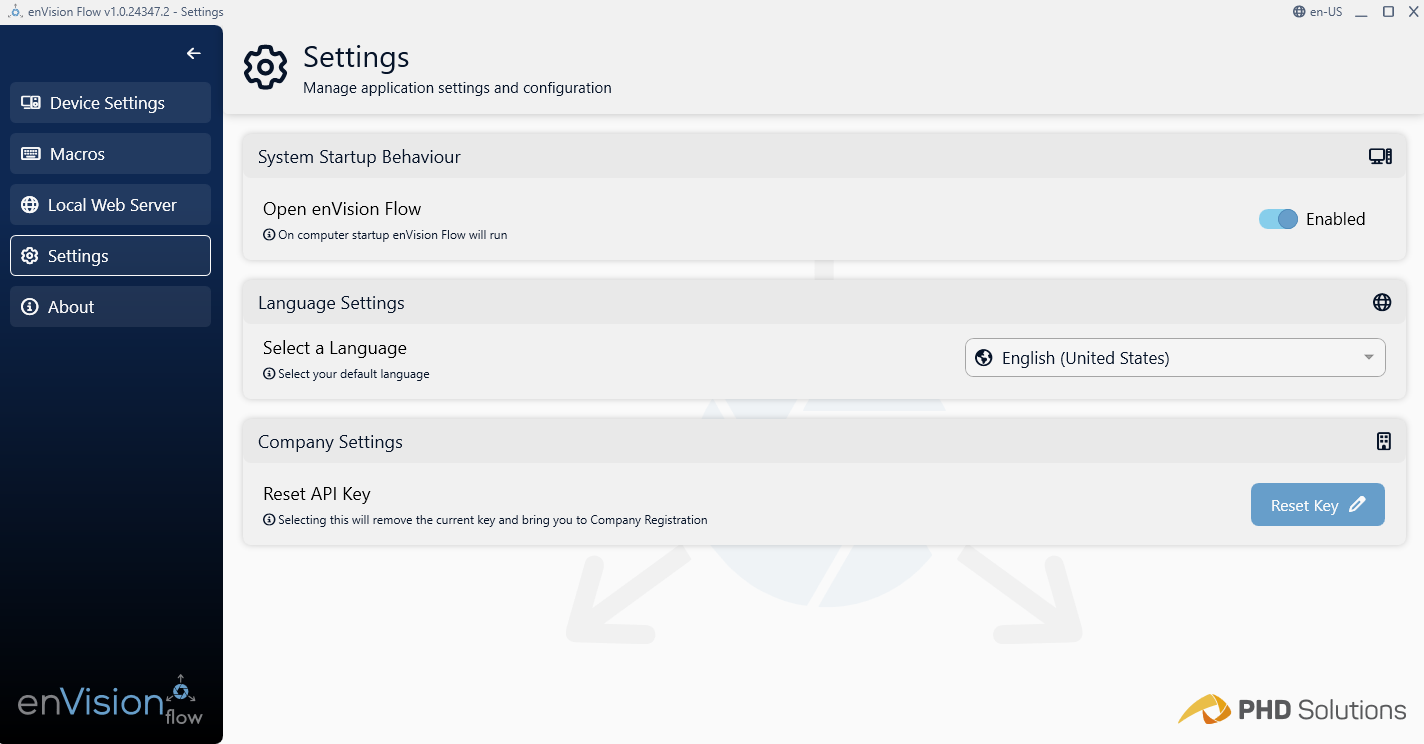Collapse the sidebar with the back arrow
Screen dimensions: 1424x744
tap(194, 54)
